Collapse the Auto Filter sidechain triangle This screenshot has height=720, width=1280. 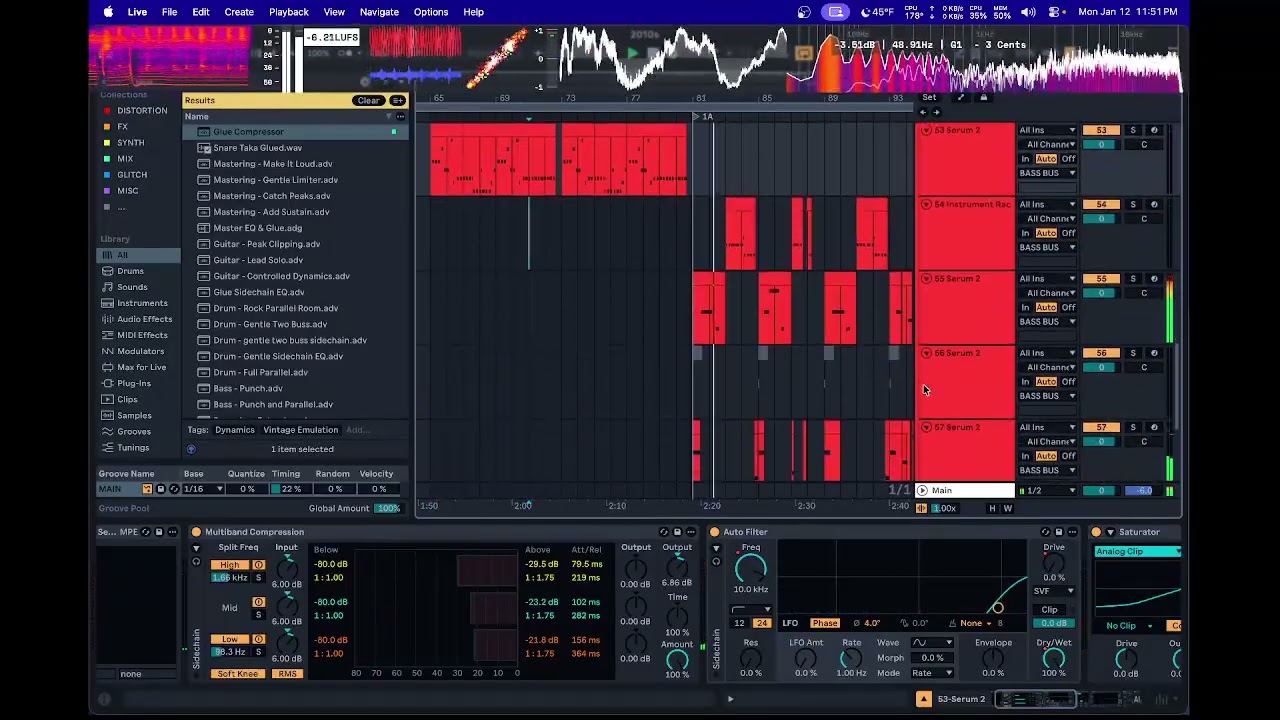click(716, 549)
